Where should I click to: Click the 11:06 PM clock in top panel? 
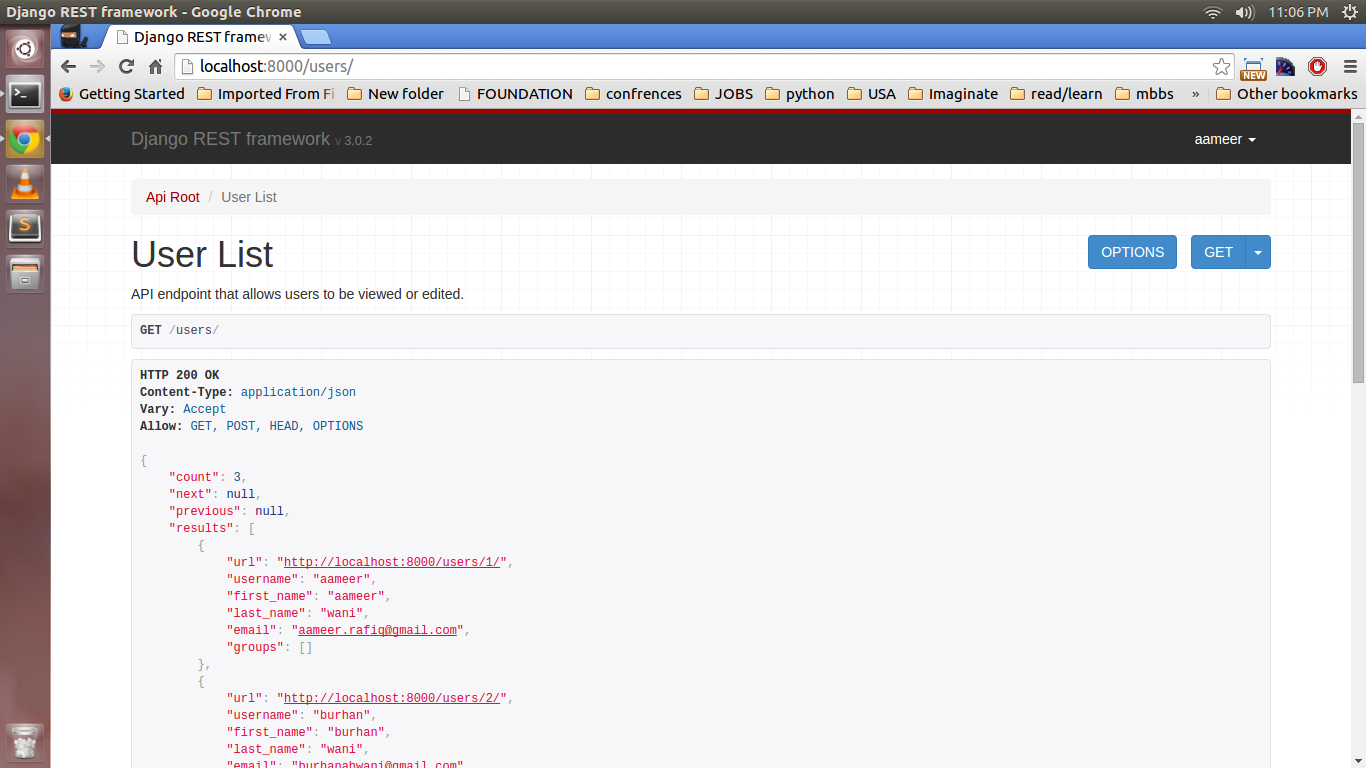point(1298,12)
